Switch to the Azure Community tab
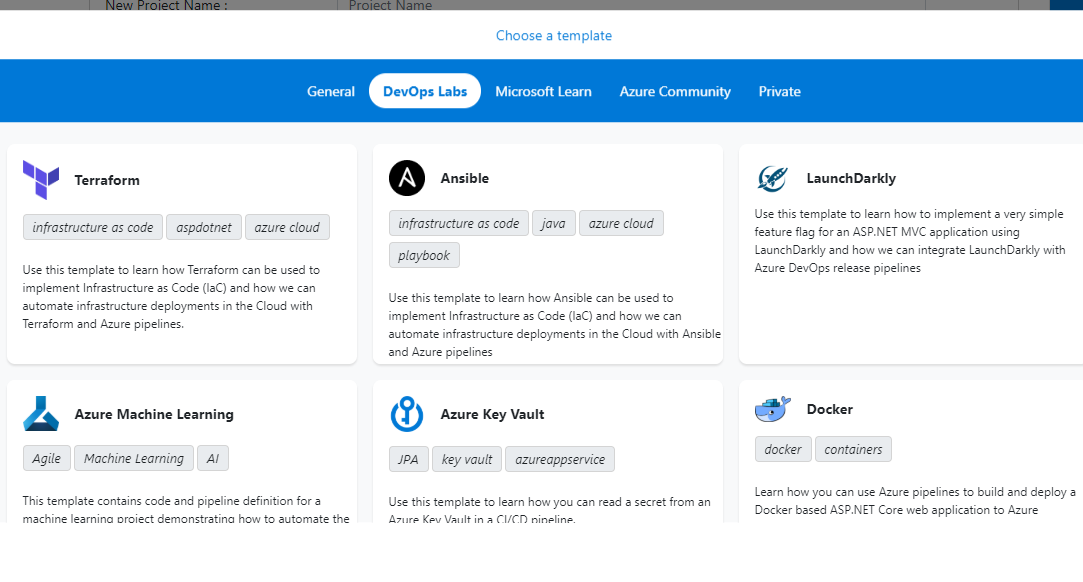Image resolution: width=1083 pixels, height=582 pixels. click(675, 91)
